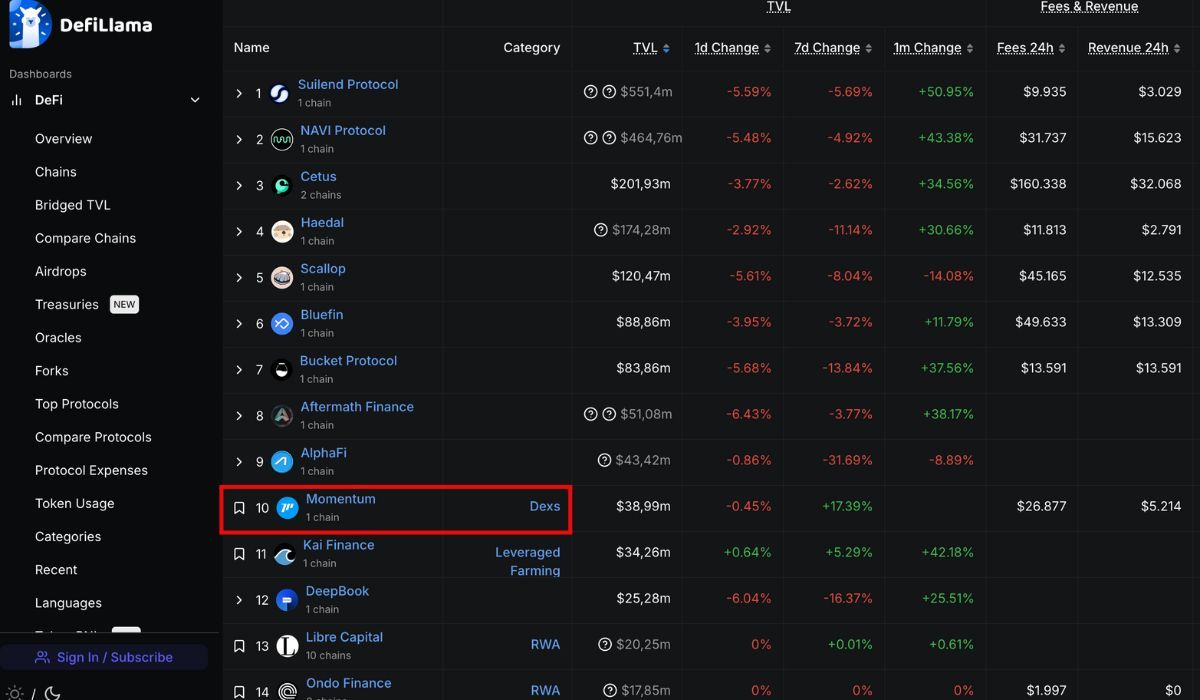The height and width of the screenshot is (700, 1200).
Task: Click the DefiLlama logo
Action: tap(81, 25)
